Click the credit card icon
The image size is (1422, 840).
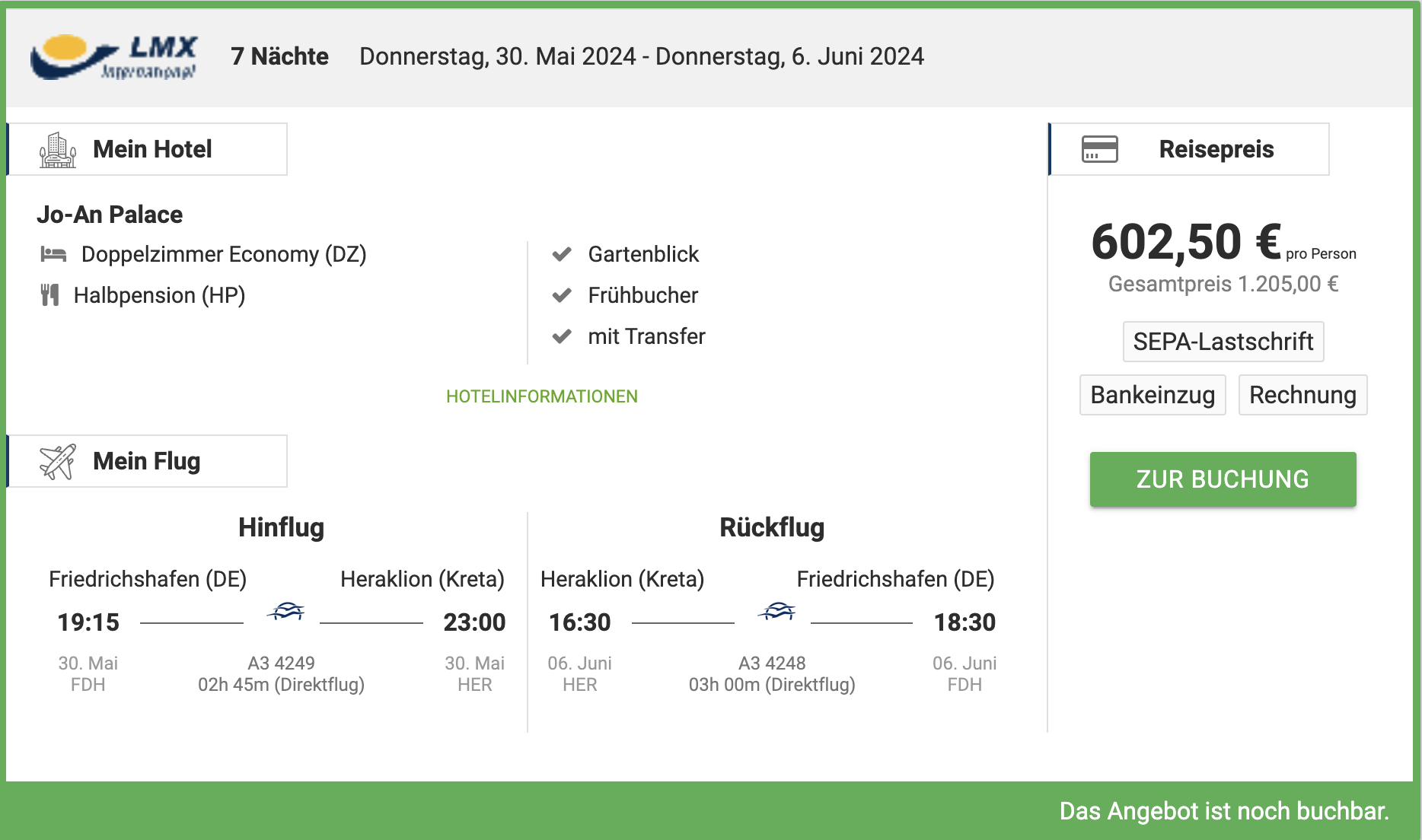(1099, 149)
